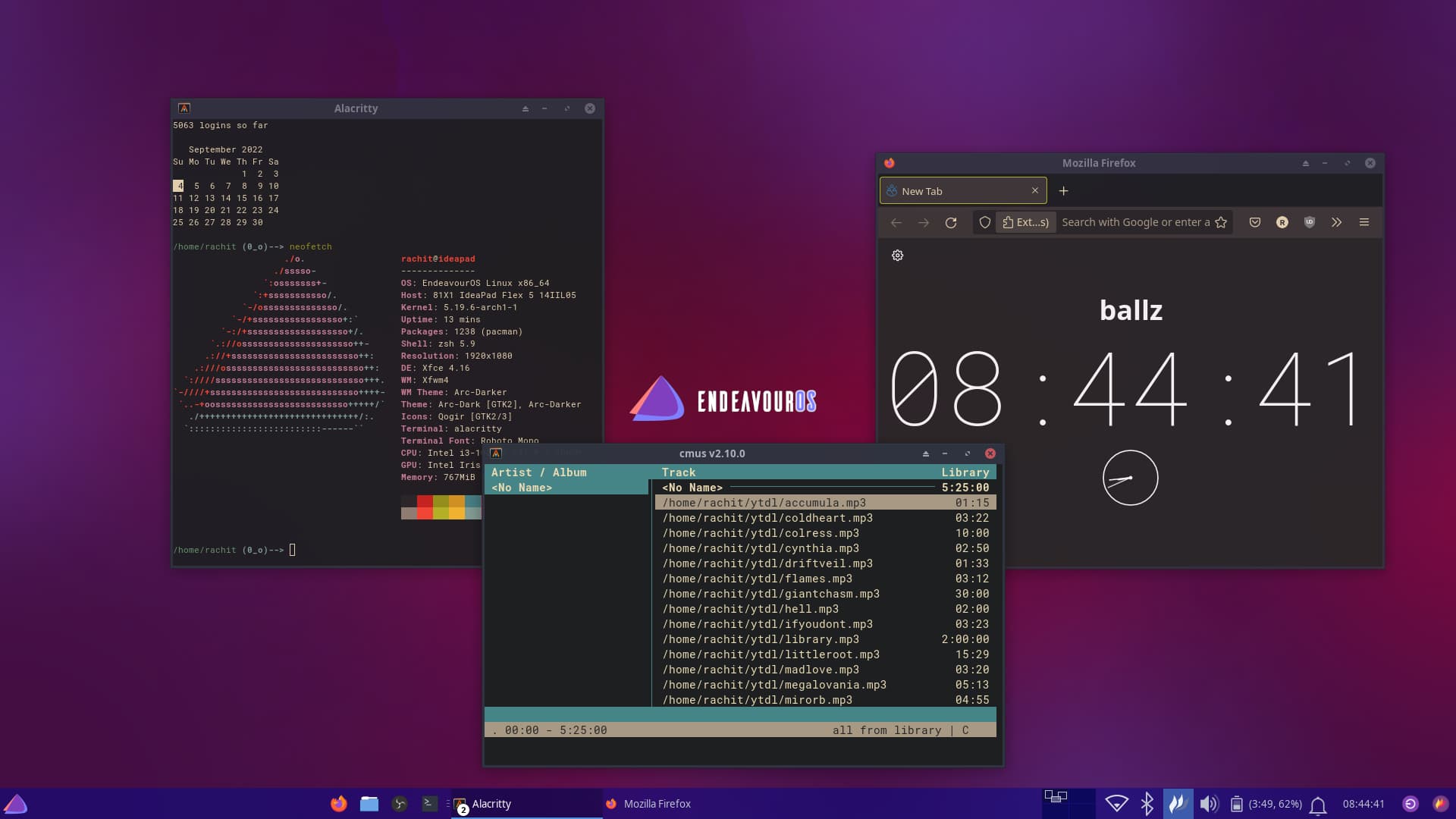Click the analog clock on the new tab page
This screenshot has width=1456, height=819.
[1130, 478]
